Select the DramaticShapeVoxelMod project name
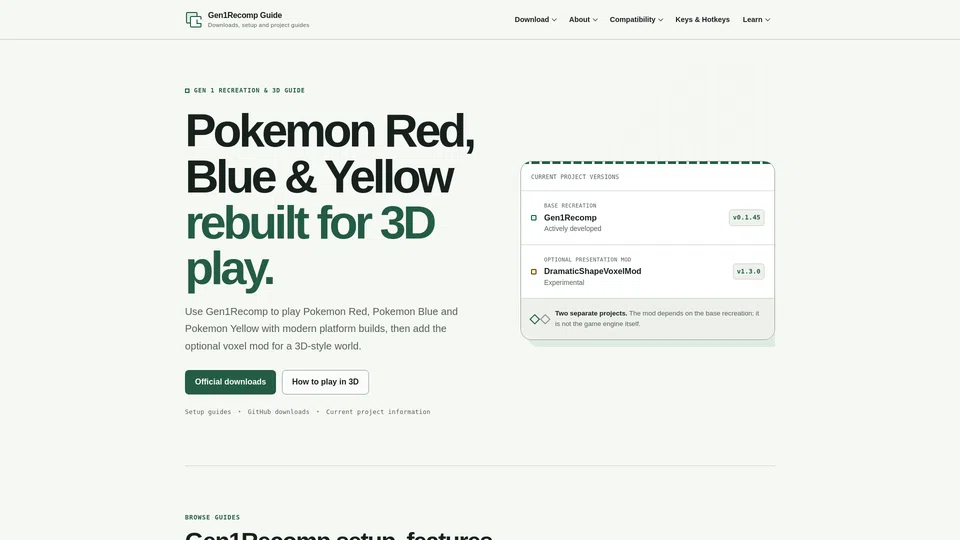Viewport: 960px width, 540px height. [x=592, y=271]
